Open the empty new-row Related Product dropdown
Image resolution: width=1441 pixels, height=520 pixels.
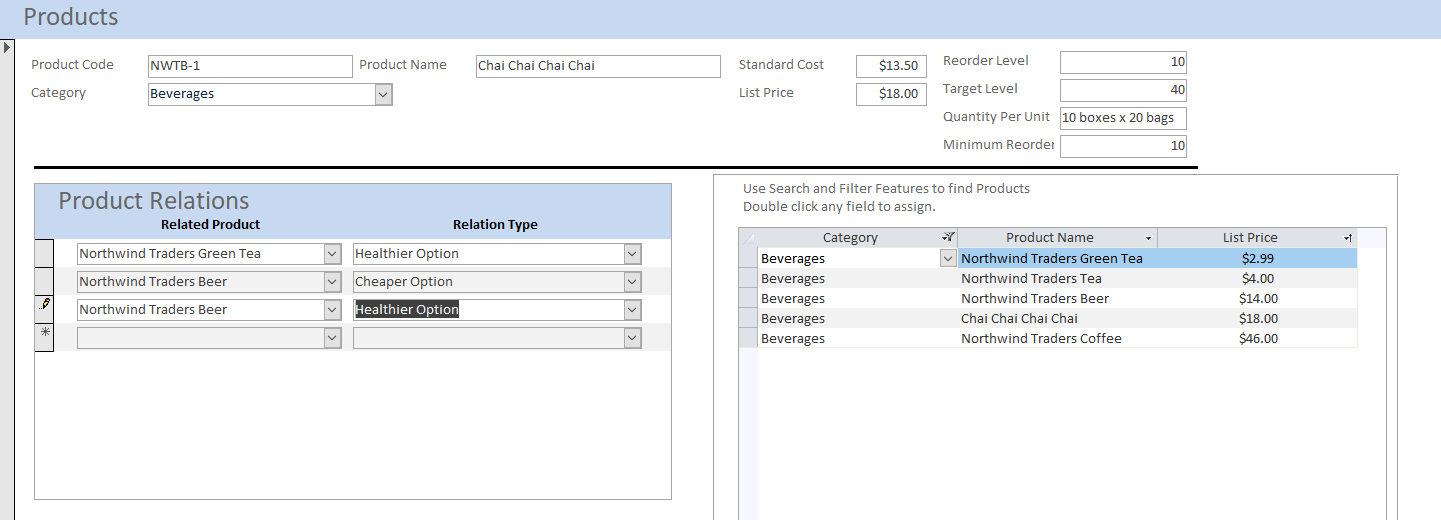(333, 338)
